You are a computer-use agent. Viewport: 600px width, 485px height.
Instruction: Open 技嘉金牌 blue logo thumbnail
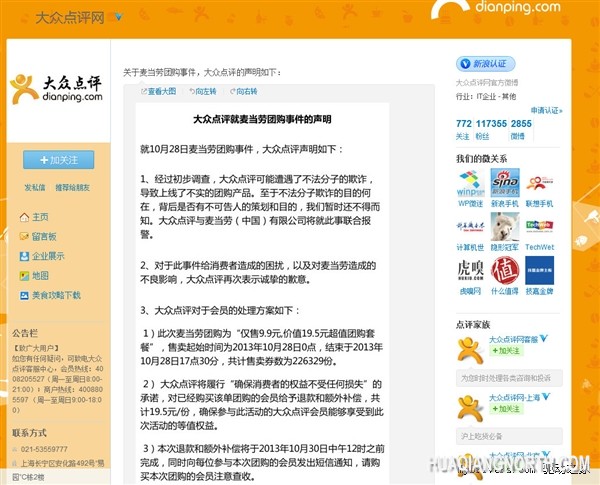(x=539, y=271)
